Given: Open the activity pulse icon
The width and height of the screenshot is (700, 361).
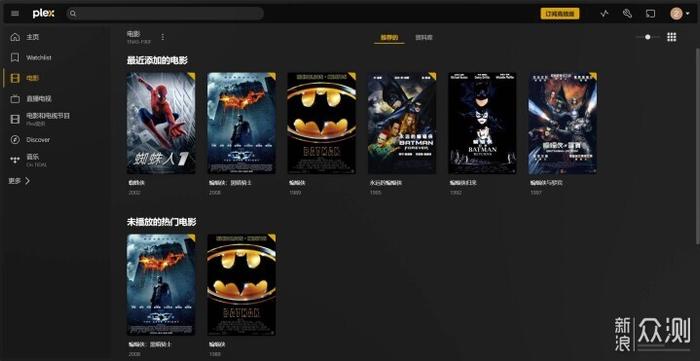Looking at the screenshot, I should 604,13.
